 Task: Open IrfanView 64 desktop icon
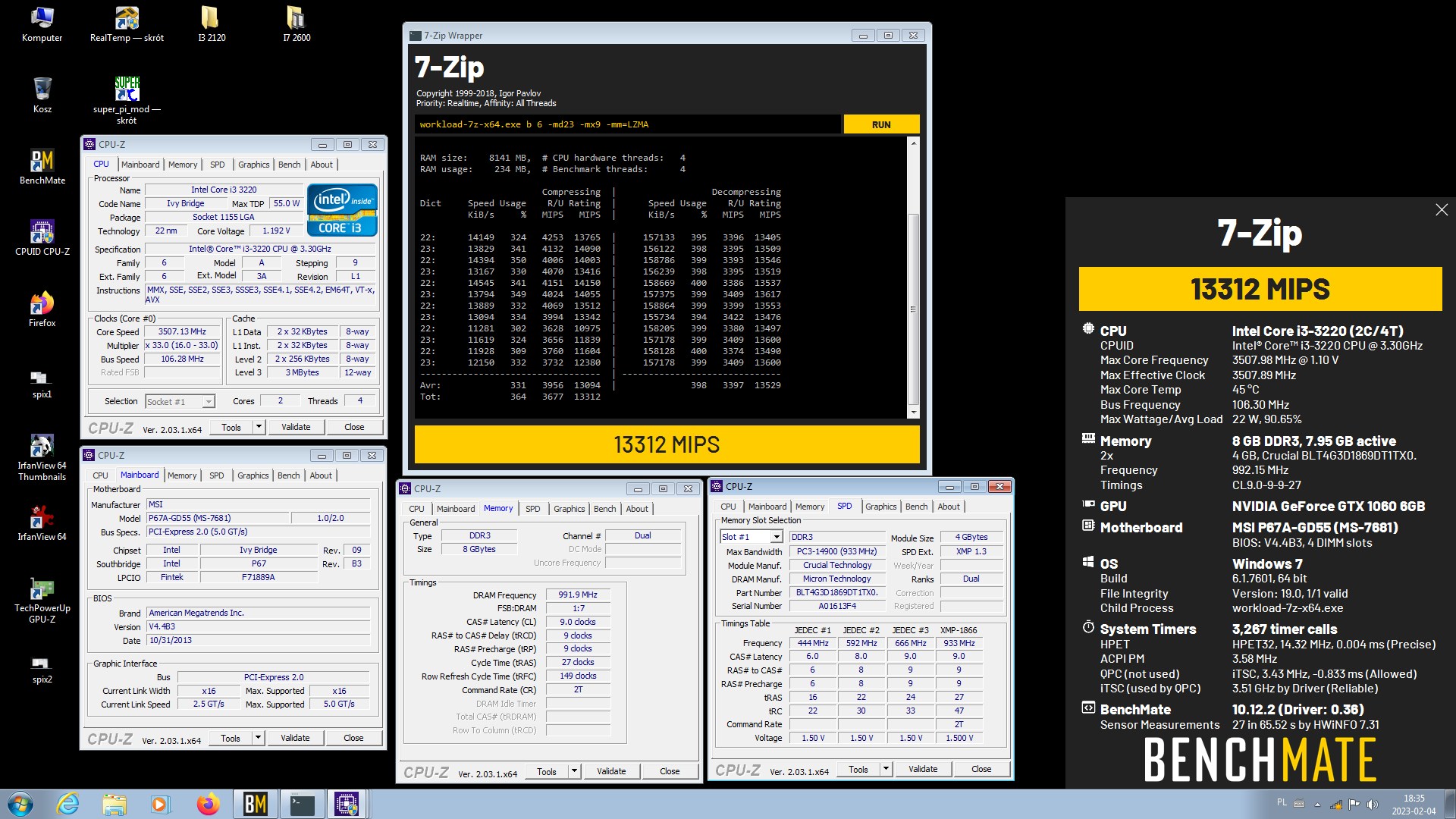tap(42, 523)
